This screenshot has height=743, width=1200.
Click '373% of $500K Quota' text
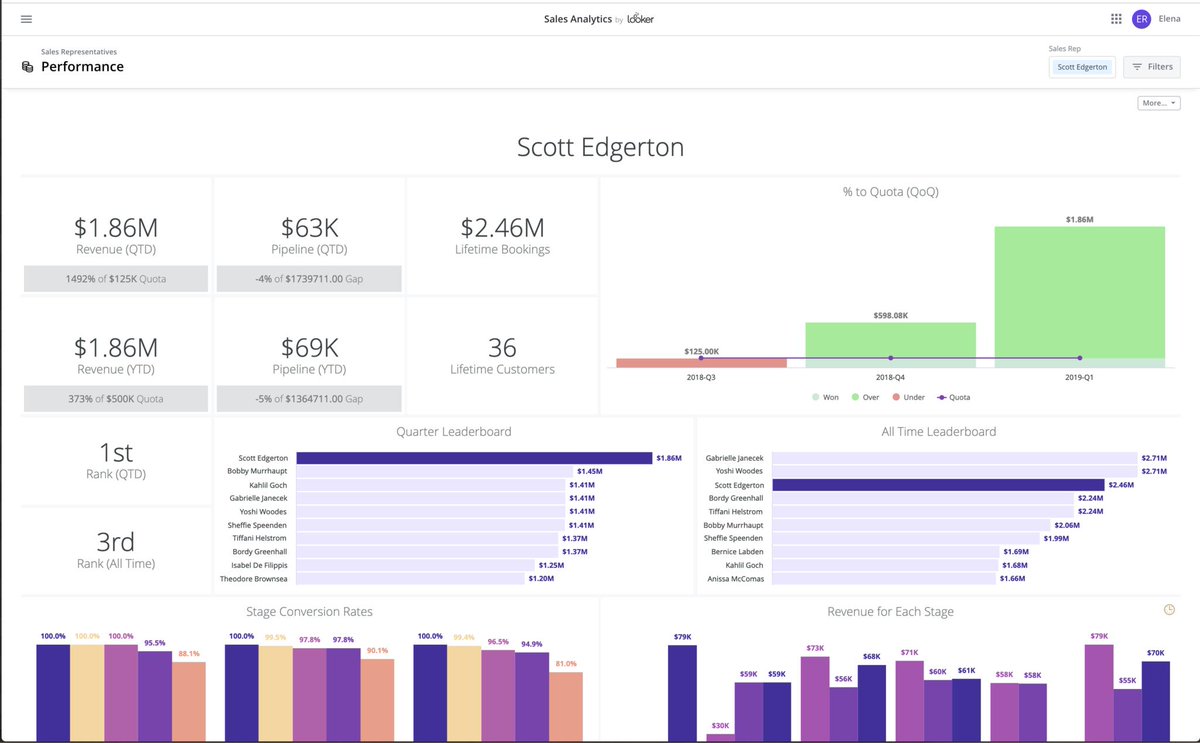tap(115, 399)
